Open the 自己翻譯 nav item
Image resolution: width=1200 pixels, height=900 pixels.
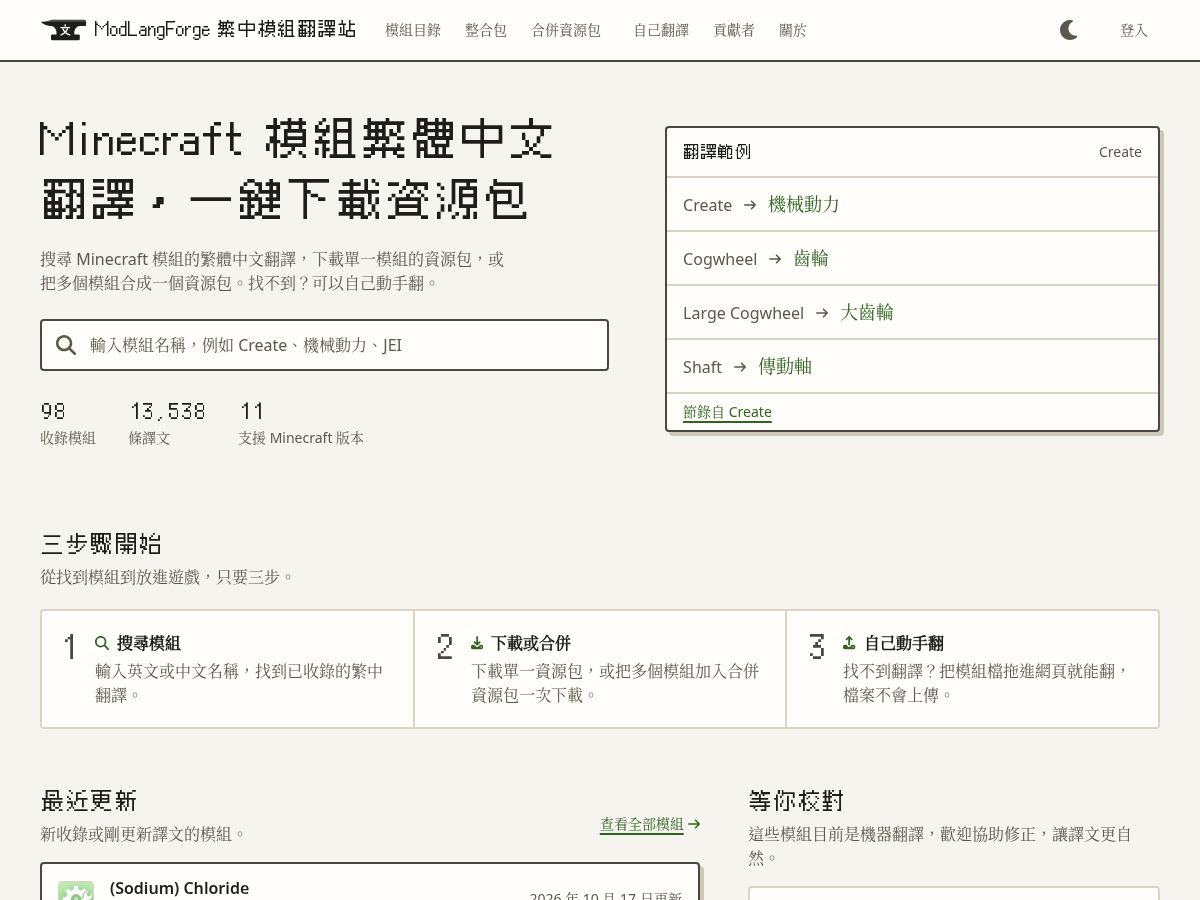tap(661, 30)
